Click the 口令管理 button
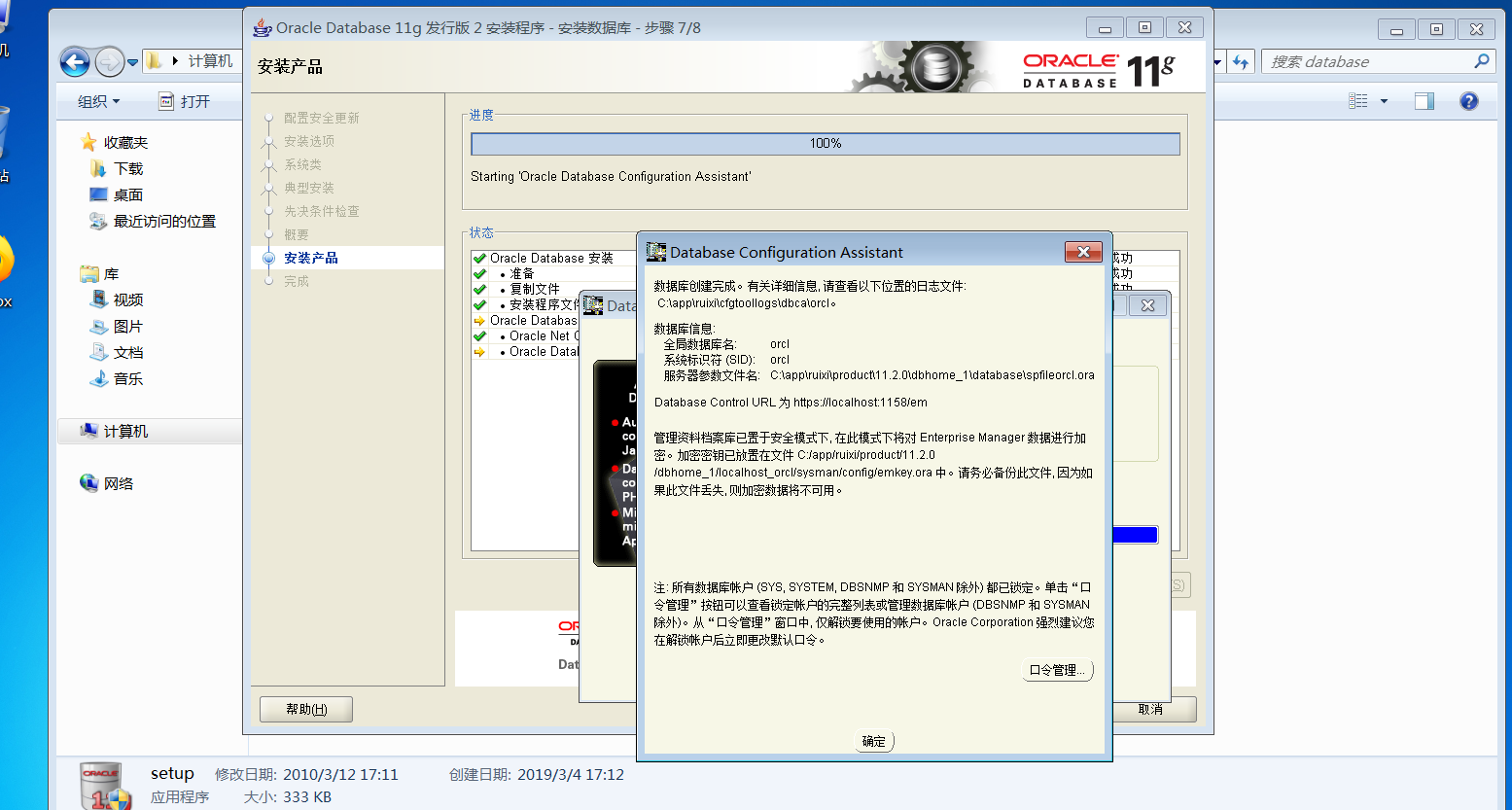This screenshot has width=1512, height=810. [1057, 670]
